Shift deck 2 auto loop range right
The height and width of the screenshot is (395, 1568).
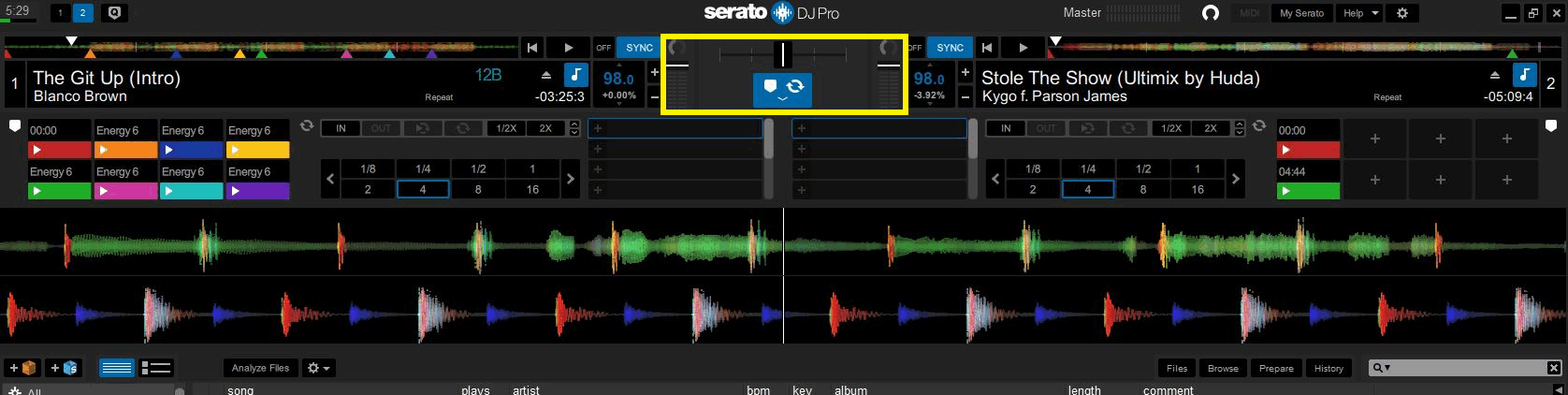pos(1235,179)
